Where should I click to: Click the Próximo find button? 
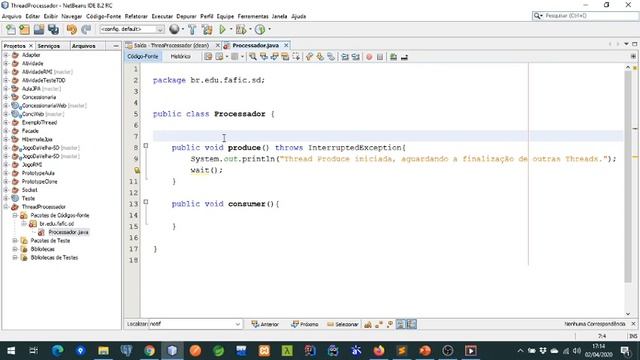pyautogui.click(x=305, y=324)
